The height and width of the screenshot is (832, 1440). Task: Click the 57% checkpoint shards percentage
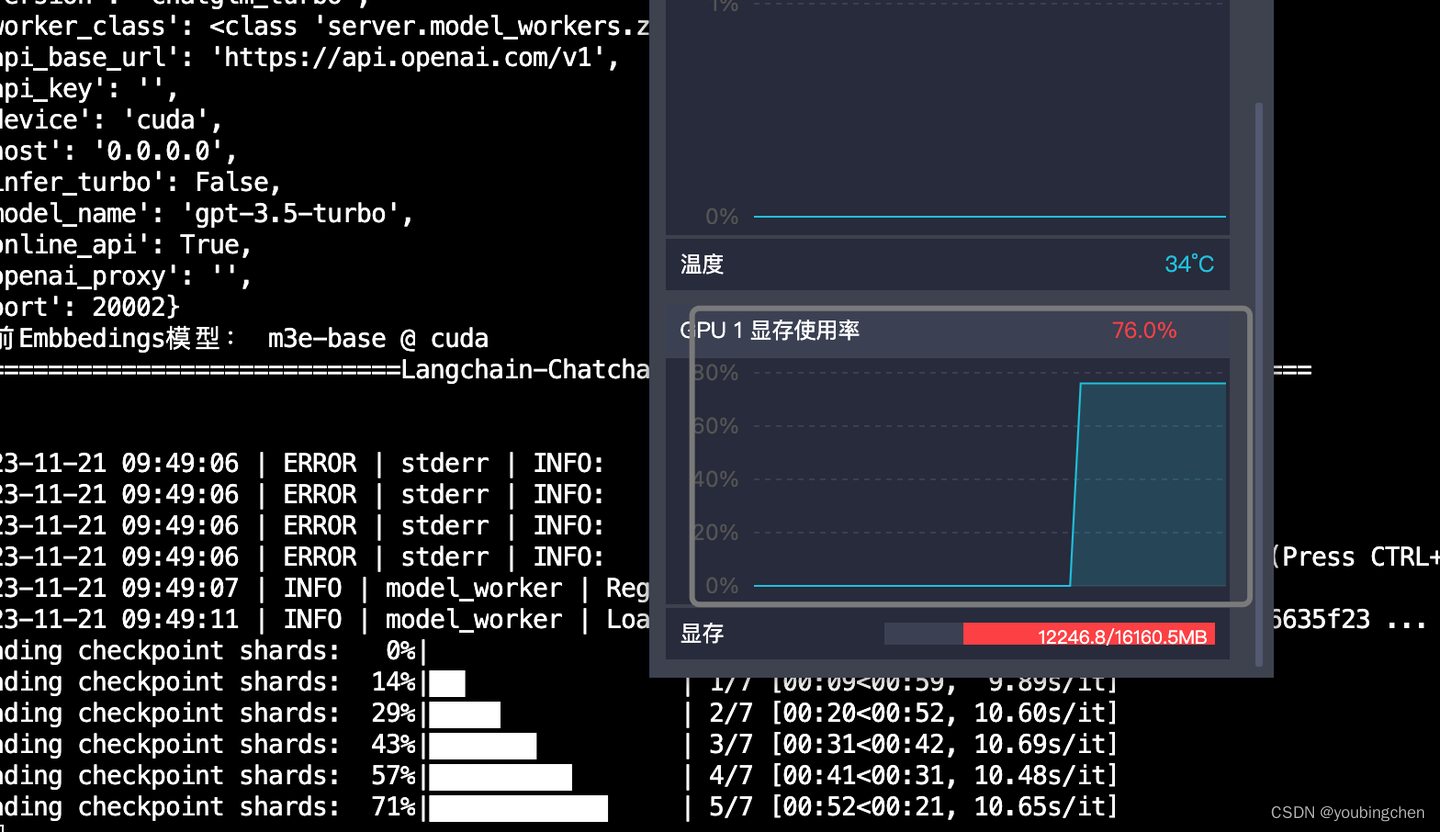coord(393,776)
